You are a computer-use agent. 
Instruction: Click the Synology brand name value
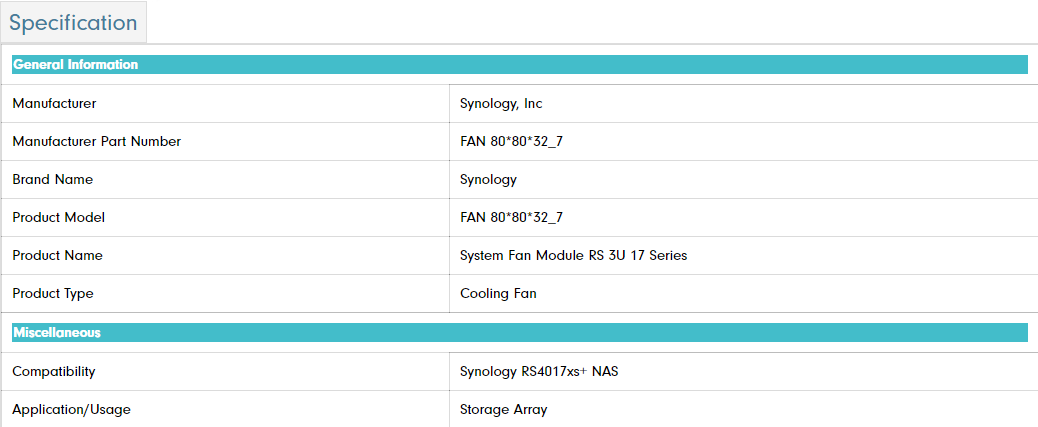488,179
